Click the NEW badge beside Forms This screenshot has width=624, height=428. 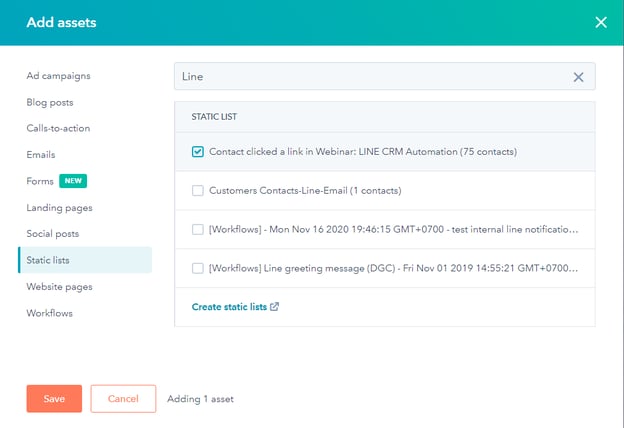(73, 181)
